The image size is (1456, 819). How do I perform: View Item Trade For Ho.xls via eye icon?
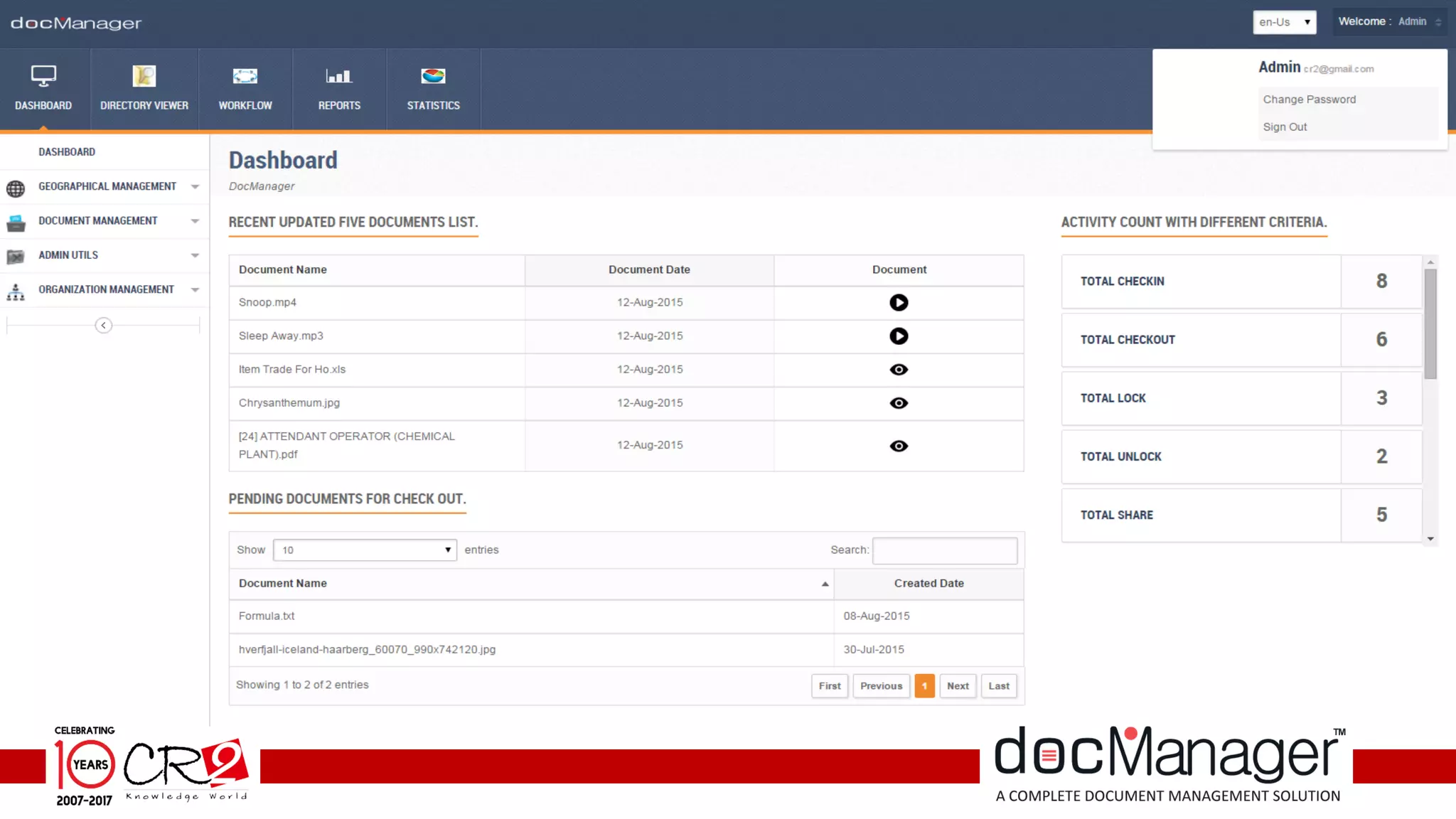(x=899, y=370)
